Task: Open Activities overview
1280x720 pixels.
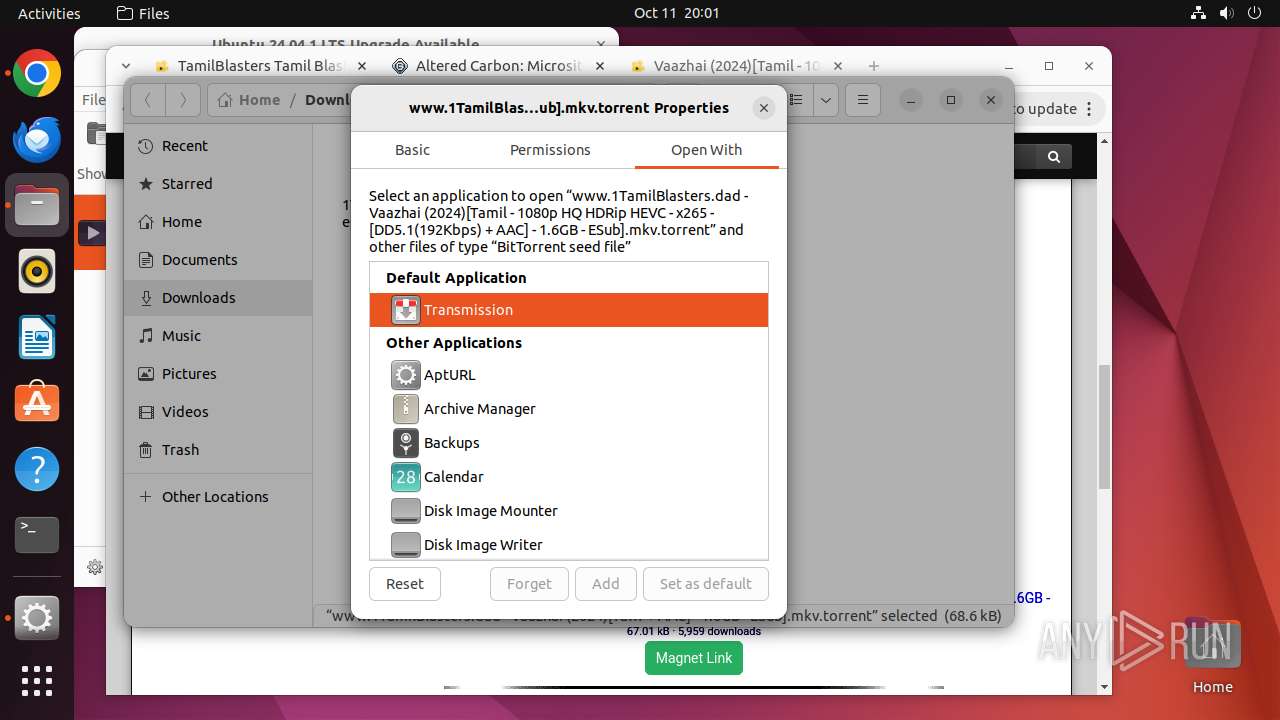Action: tap(49, 13)
